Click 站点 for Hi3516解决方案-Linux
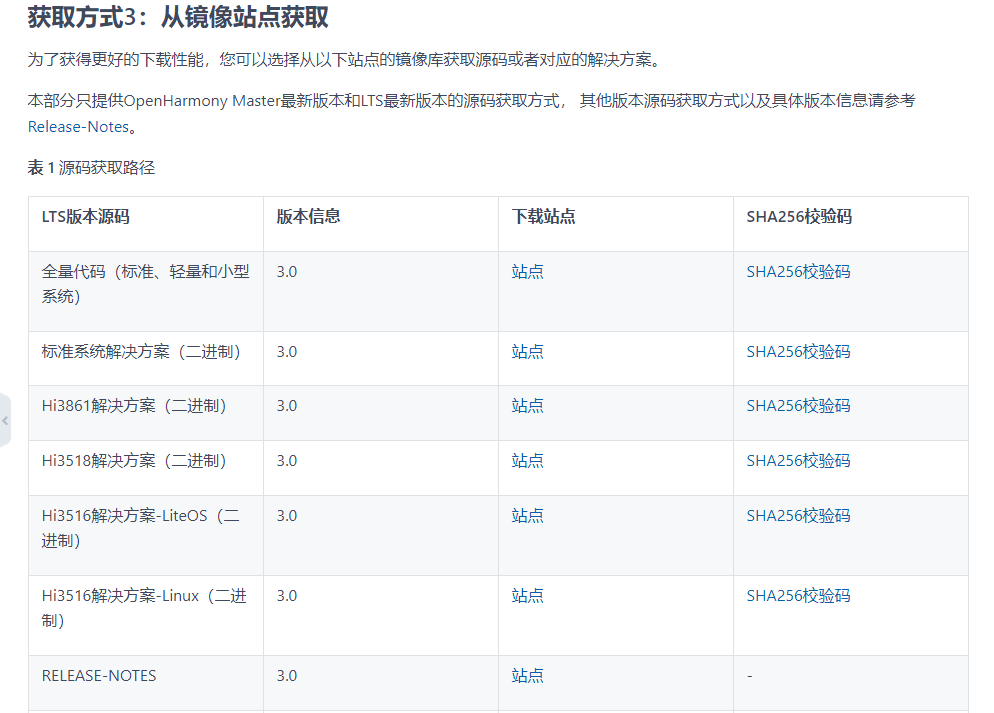Viewport: 994px width, 713px height. coord(527,595)
